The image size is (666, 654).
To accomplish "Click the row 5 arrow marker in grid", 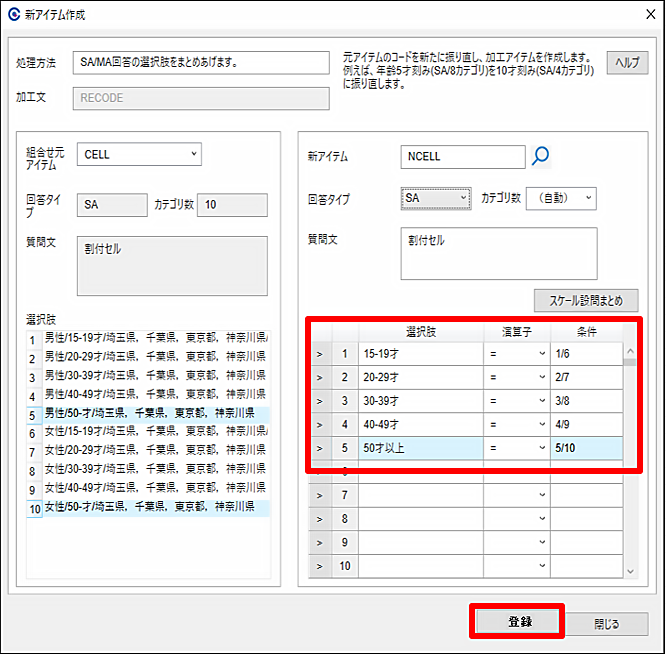I will click(320, 448).
